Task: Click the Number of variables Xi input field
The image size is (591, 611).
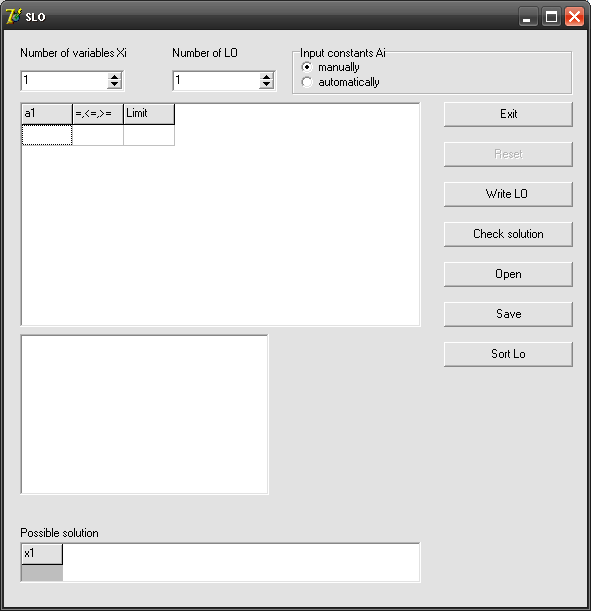Action: pos(65,81)
